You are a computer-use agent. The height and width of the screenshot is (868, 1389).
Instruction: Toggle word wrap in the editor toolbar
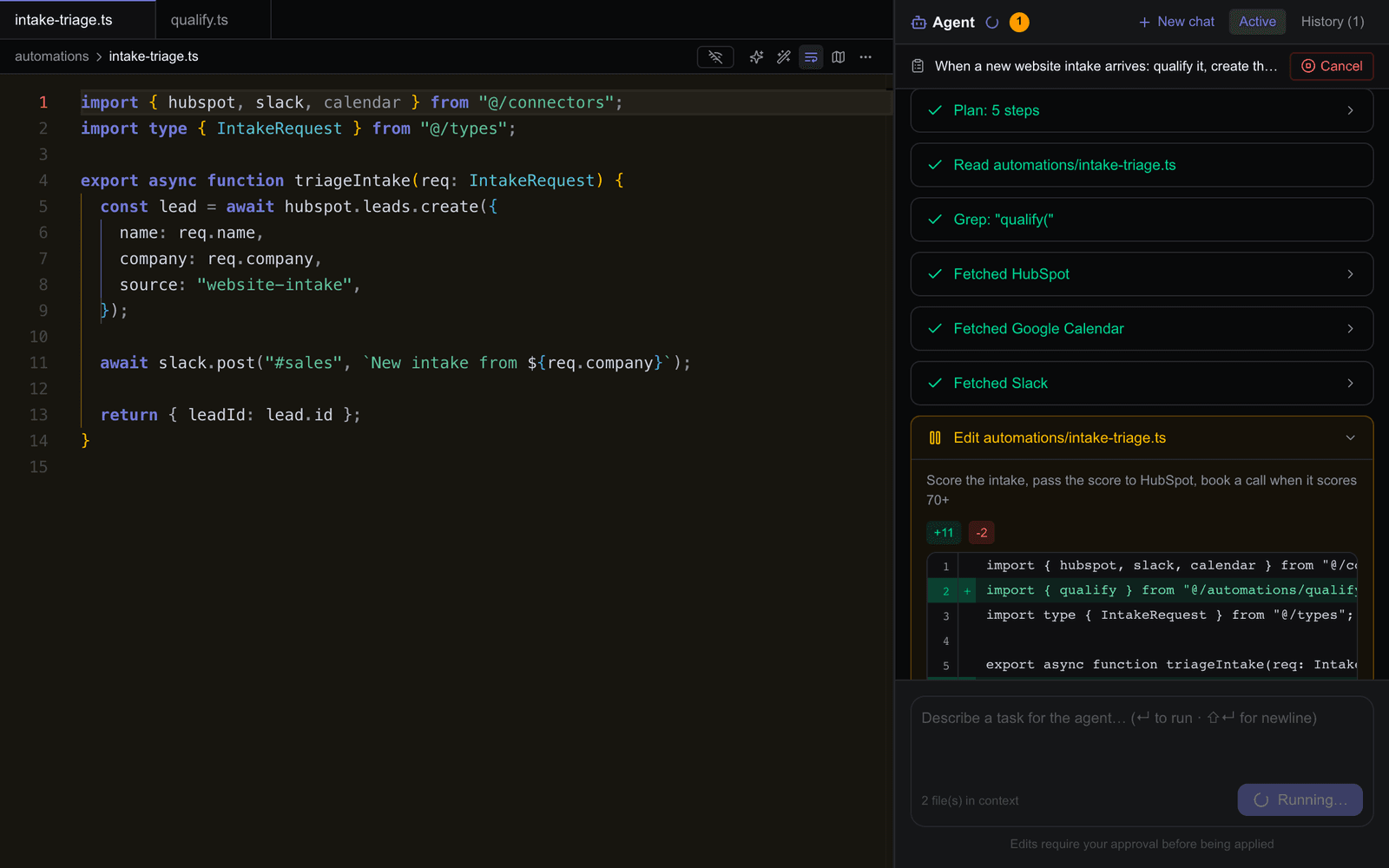(x=811, y=57)
